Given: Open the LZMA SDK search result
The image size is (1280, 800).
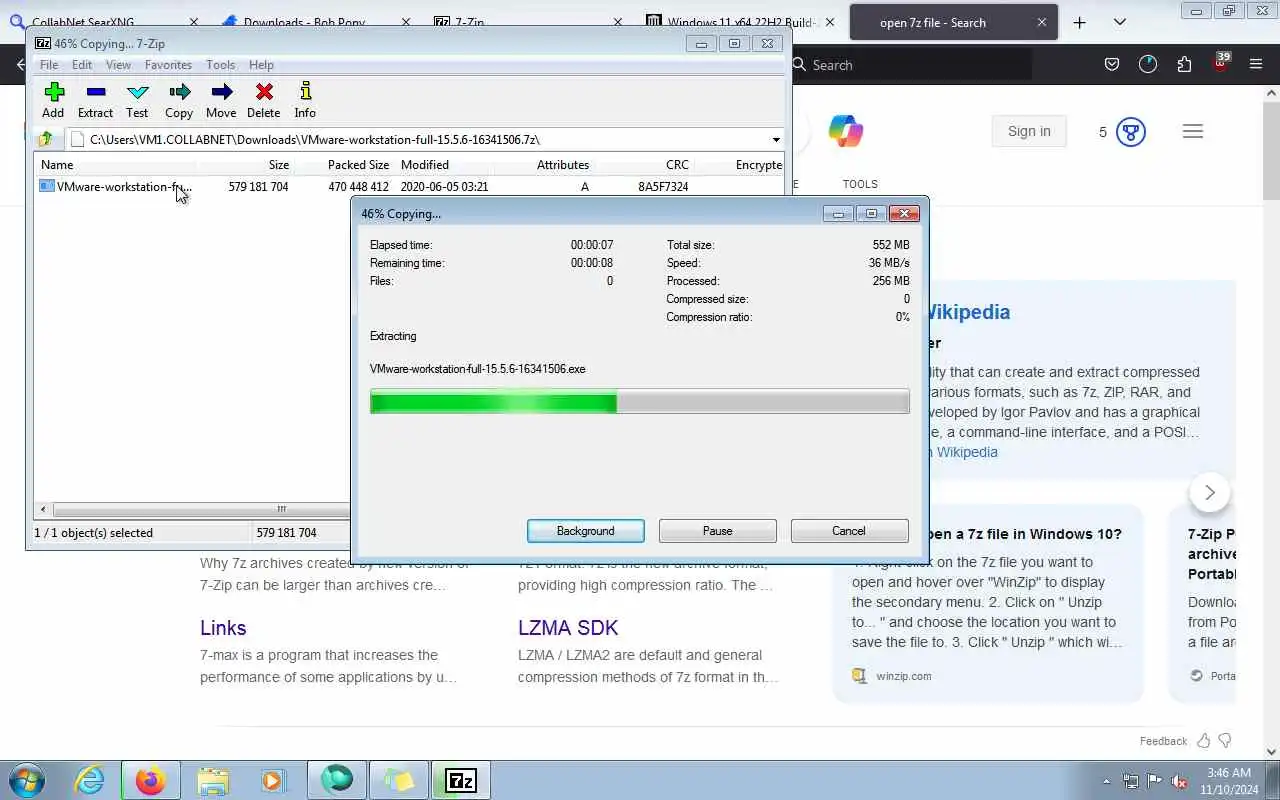Looking at the screenshot, I should [x=568, y=628].
